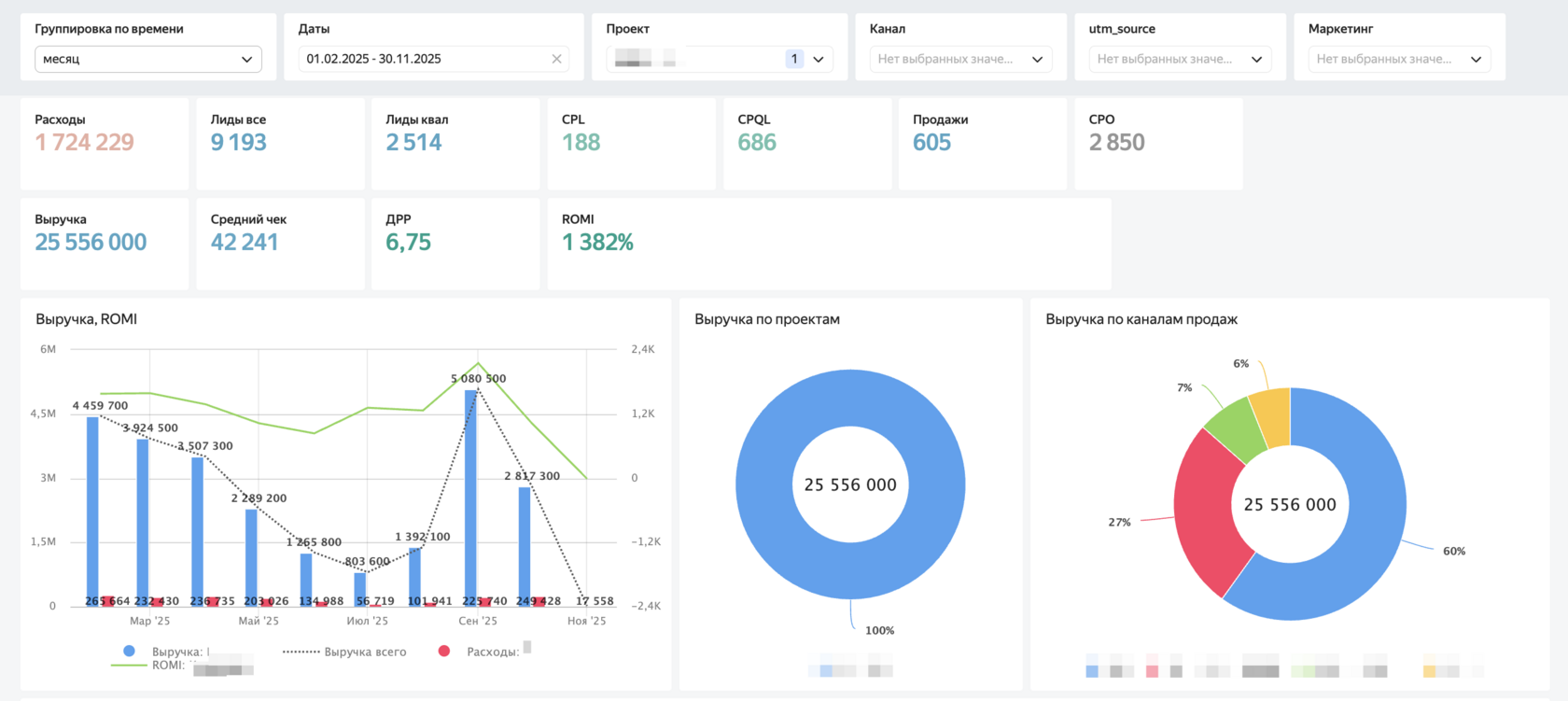Screen dimensions: 1568x701
Task: Expand the Проект selector chevron
Action: click(819, 59)
